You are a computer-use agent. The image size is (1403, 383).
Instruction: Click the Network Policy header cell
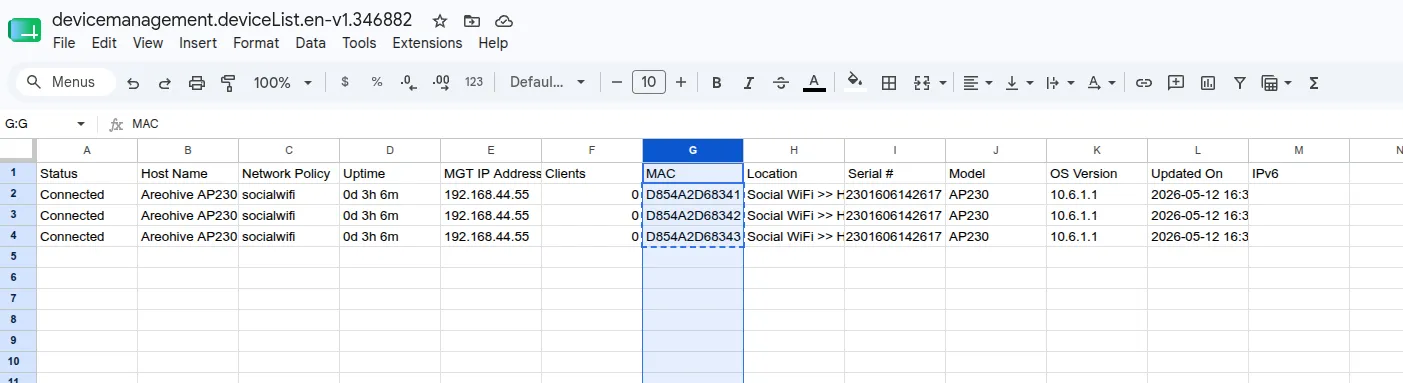(x=289, y=173)
